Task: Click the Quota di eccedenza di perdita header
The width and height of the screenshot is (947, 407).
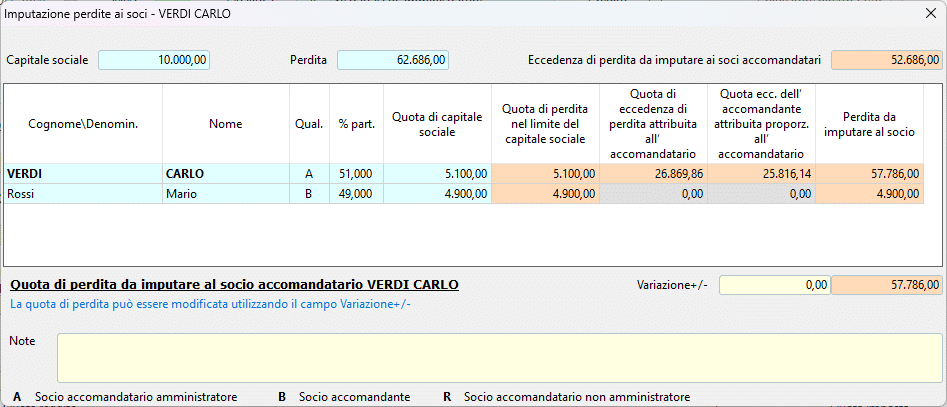Action: point(653,124)
